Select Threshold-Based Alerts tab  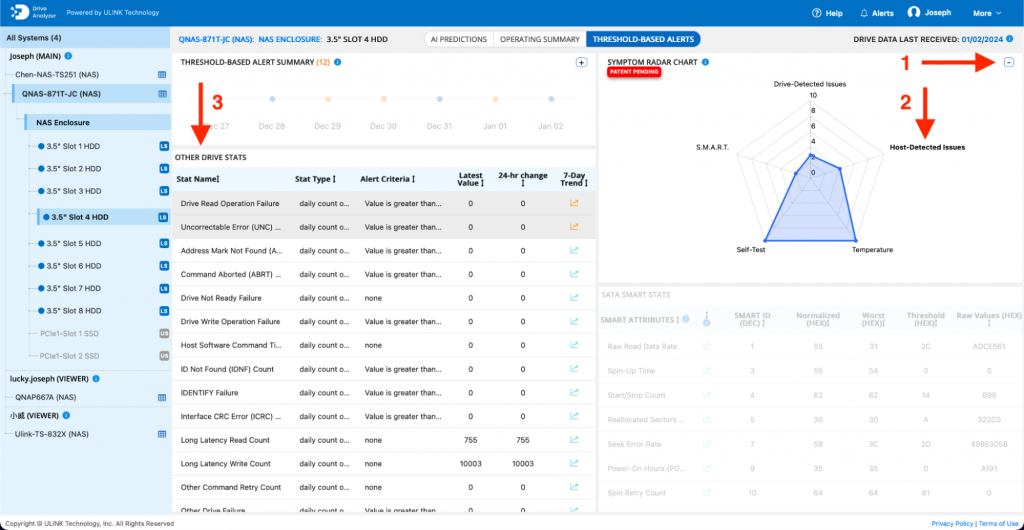[643, 39]
